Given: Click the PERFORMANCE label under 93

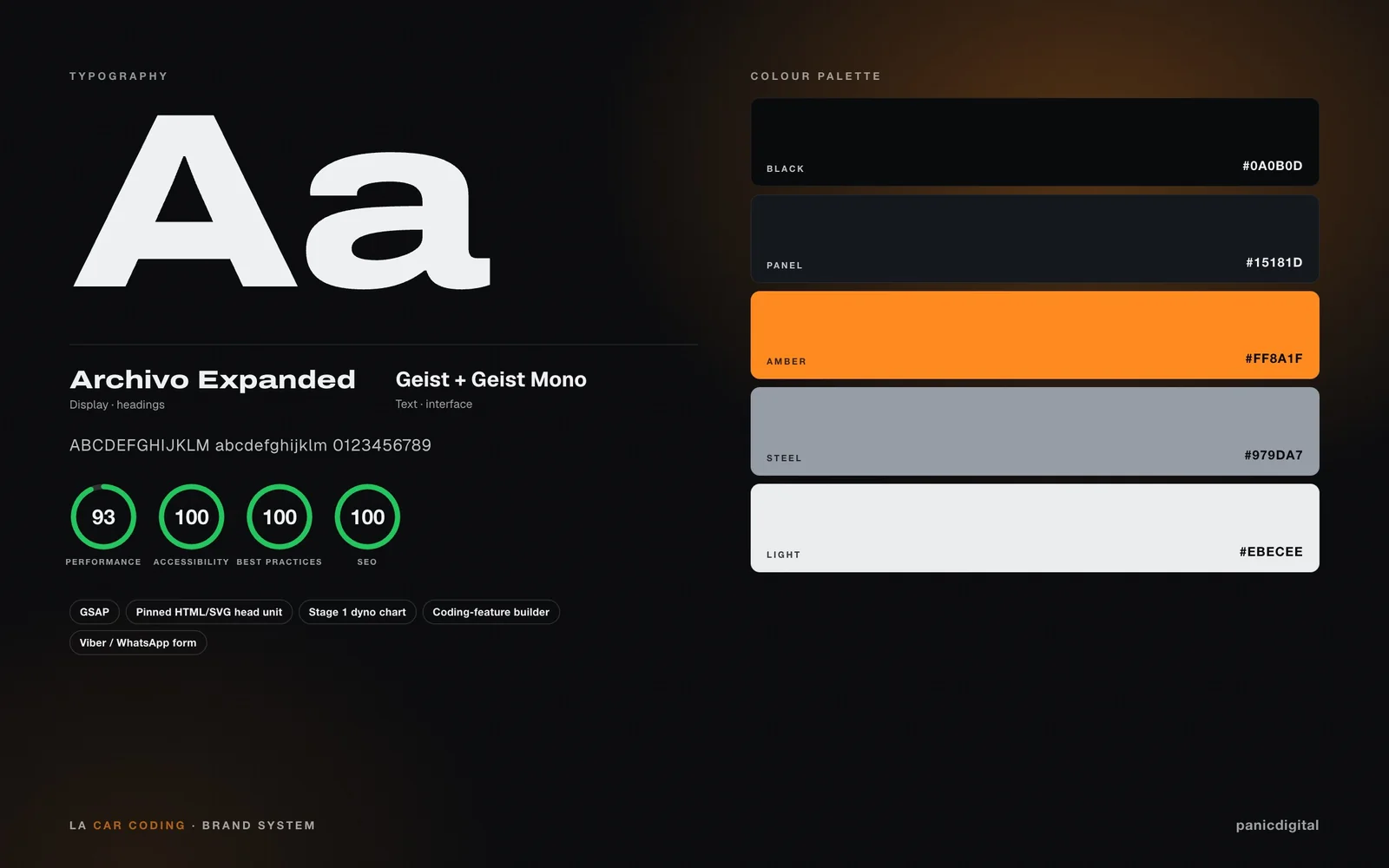Looking at the screenshot, I should coord(103,562).
